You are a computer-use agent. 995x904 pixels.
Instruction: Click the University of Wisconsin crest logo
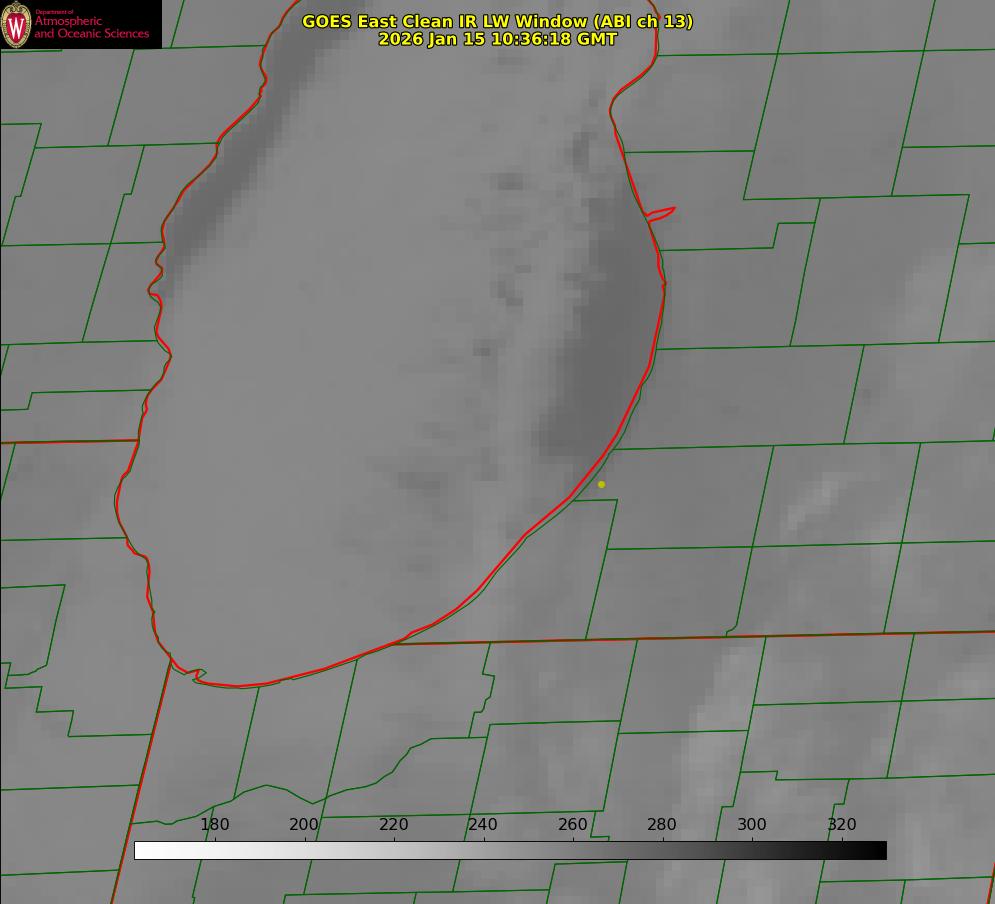click(x=16, y=24)
